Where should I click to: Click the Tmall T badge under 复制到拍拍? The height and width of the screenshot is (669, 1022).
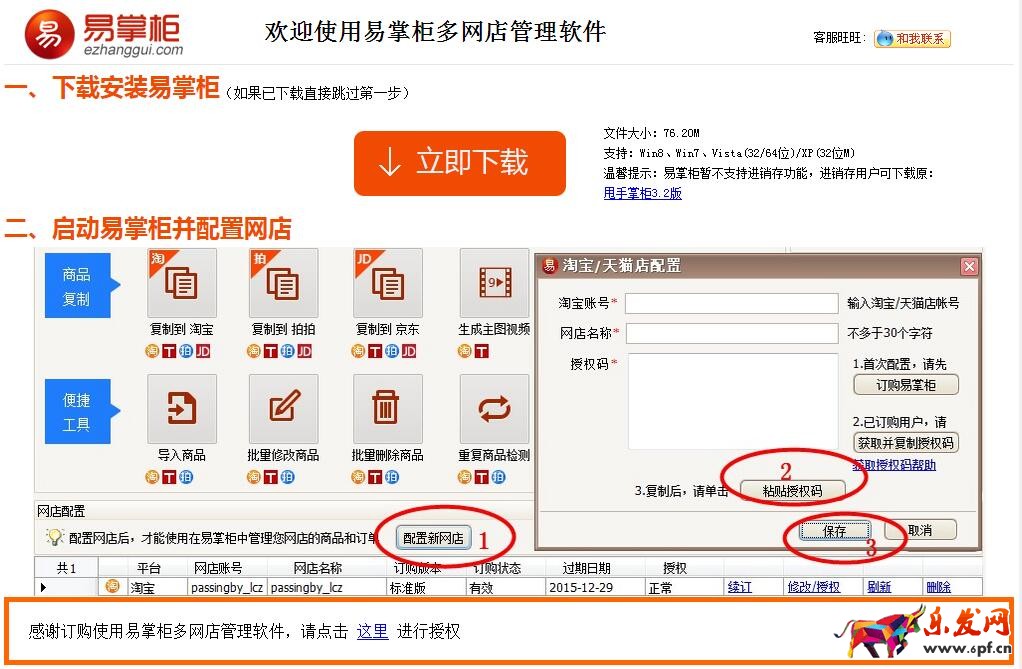pyautogui.click(x=270, y=351)
